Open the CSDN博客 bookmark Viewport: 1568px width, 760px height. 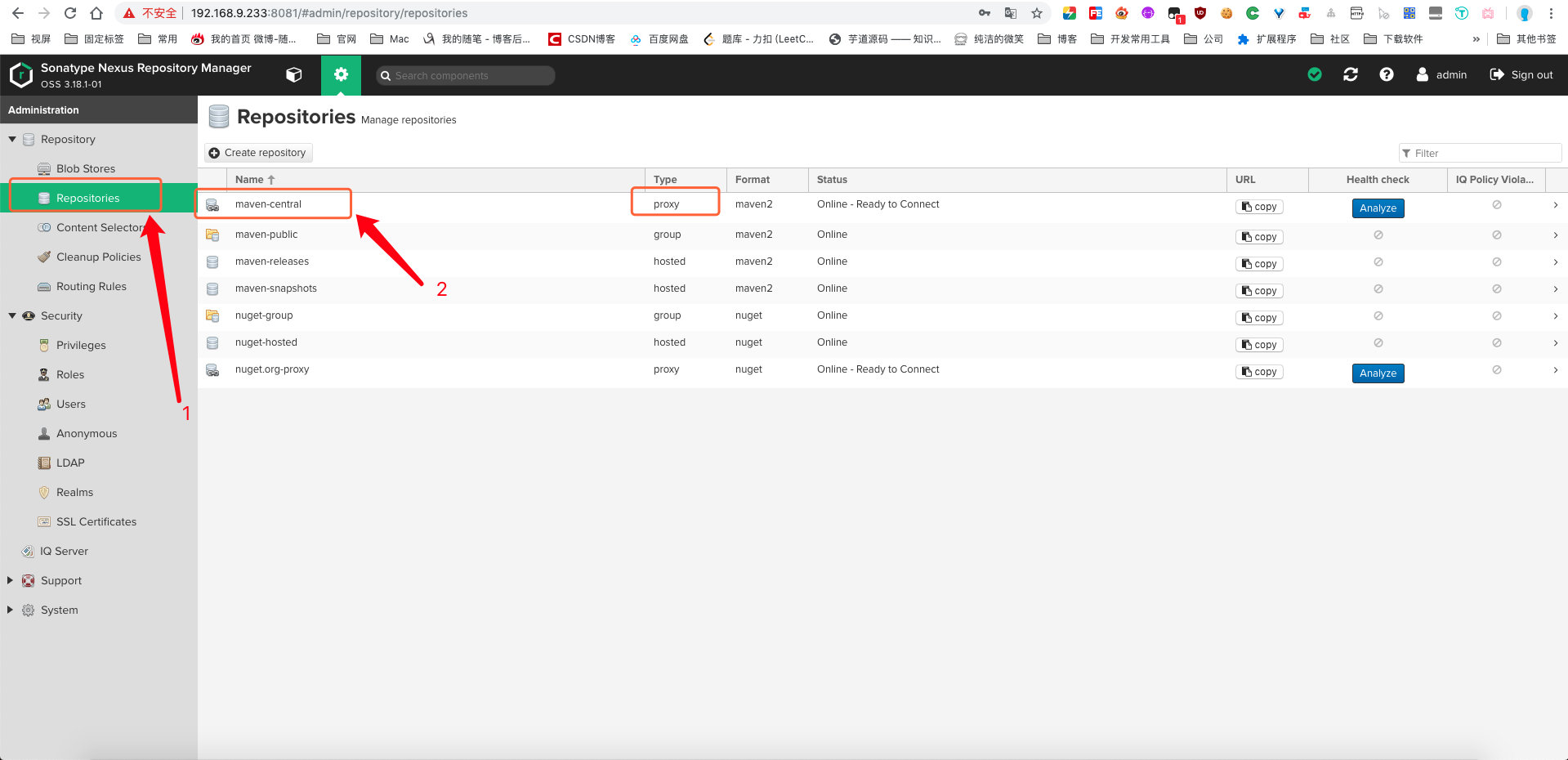pos(582,39)
